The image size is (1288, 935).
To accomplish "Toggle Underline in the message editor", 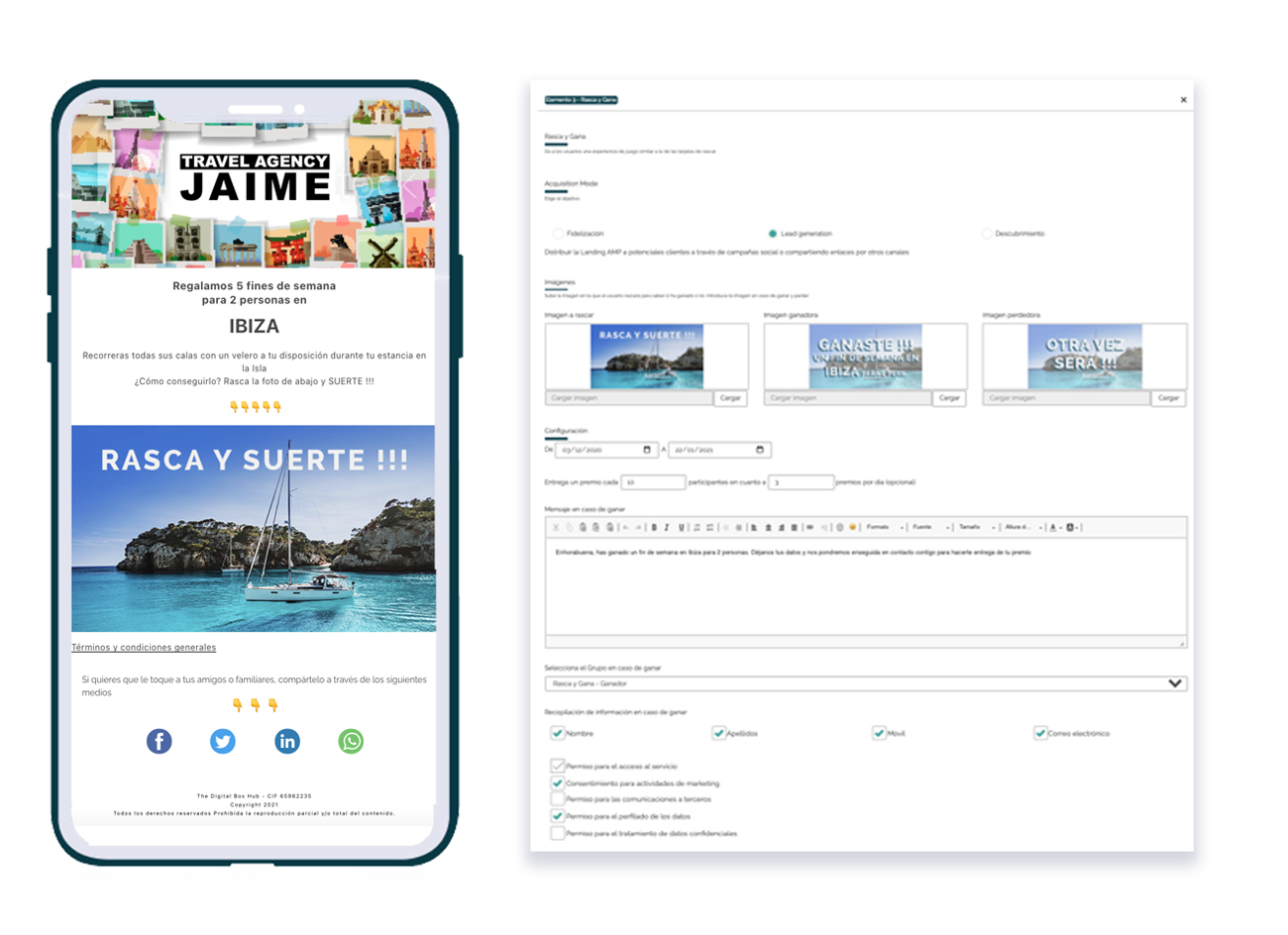I will 681,527.
